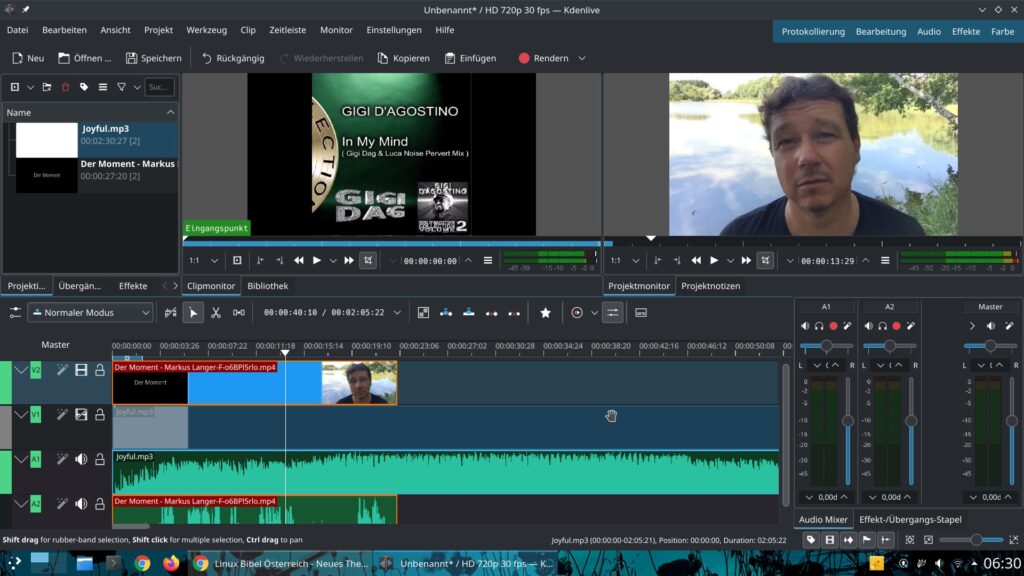Click the tag icon in project bin
The height and width of the screenshot is (576, 1024).
point(84,87)
